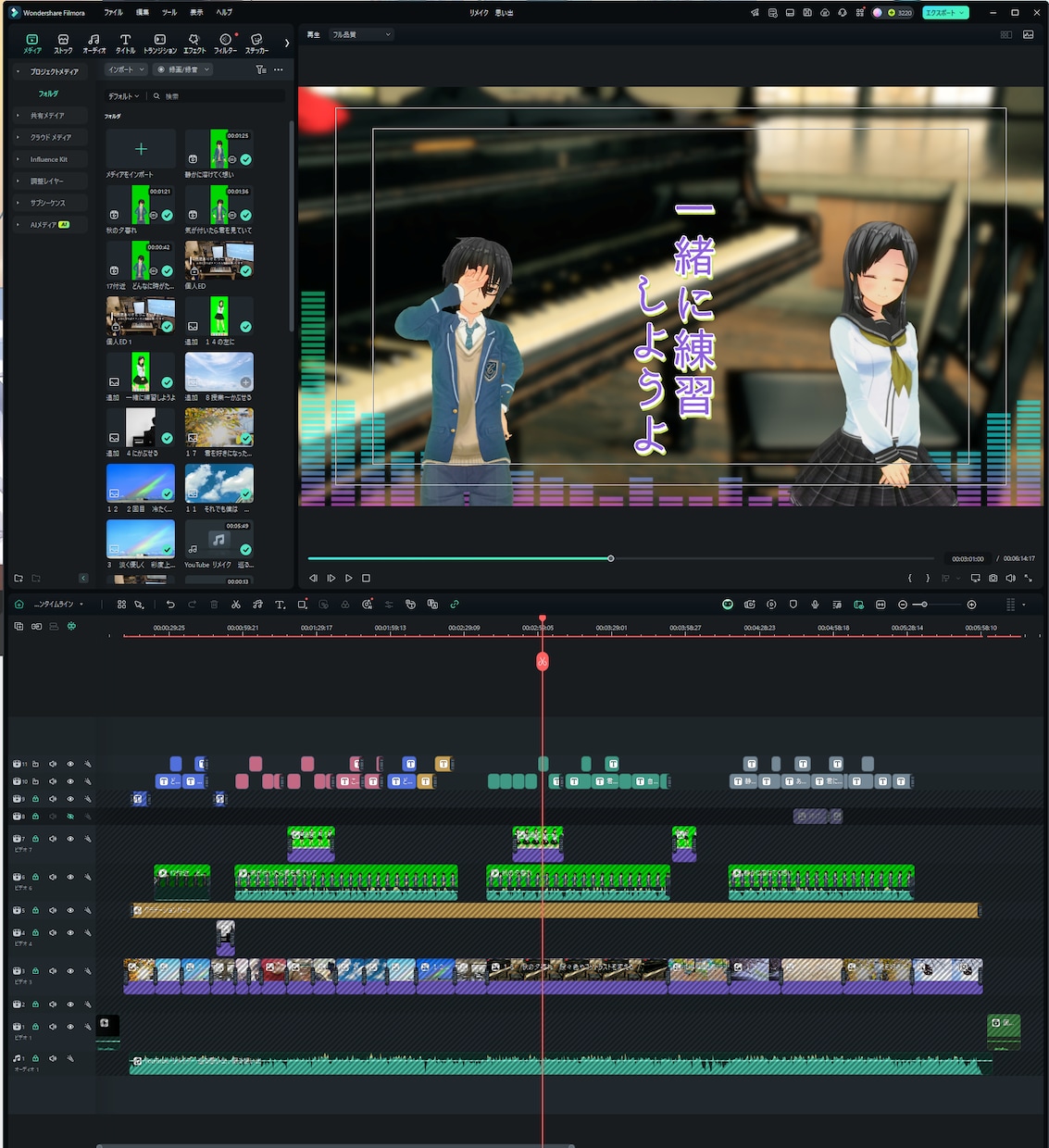1049x1148 pixels.
Task: Open the Stock (ストック) tab
Action: point(63,44)
